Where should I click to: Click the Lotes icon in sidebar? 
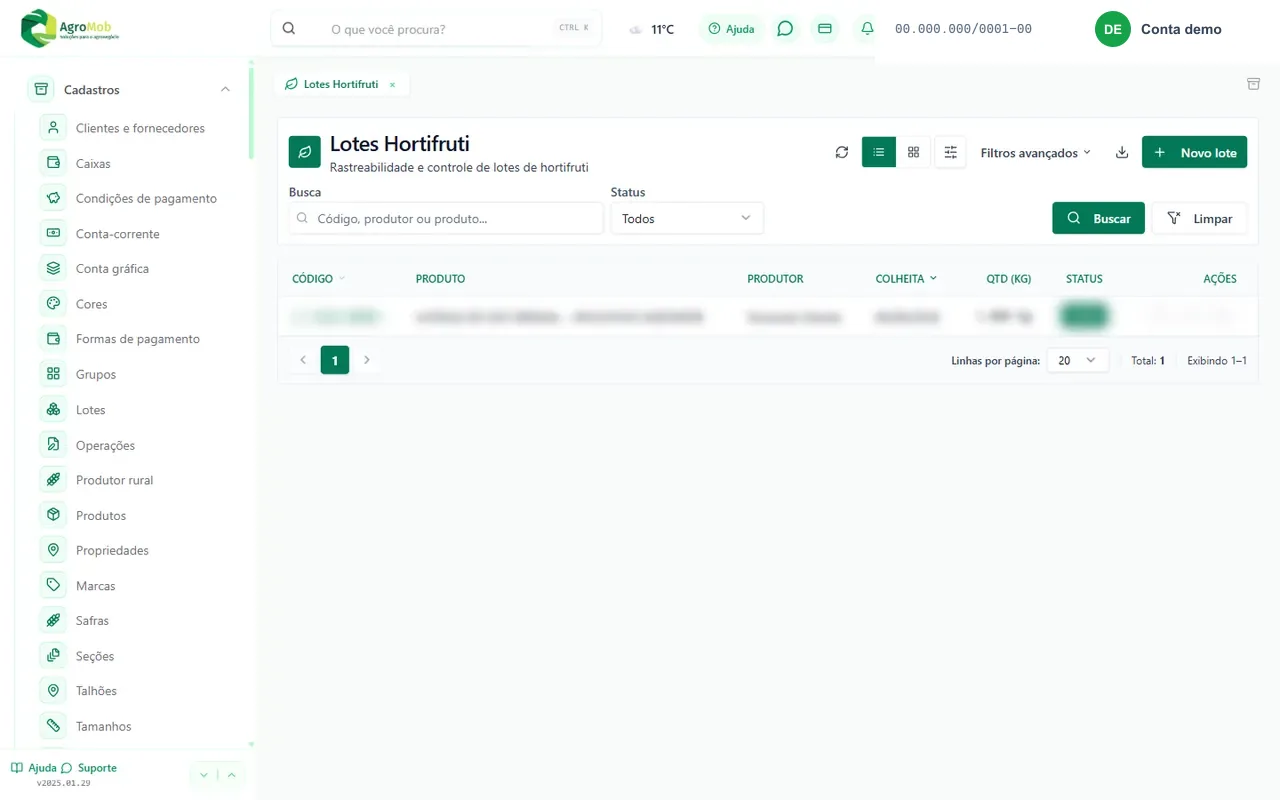coord(53,409)
